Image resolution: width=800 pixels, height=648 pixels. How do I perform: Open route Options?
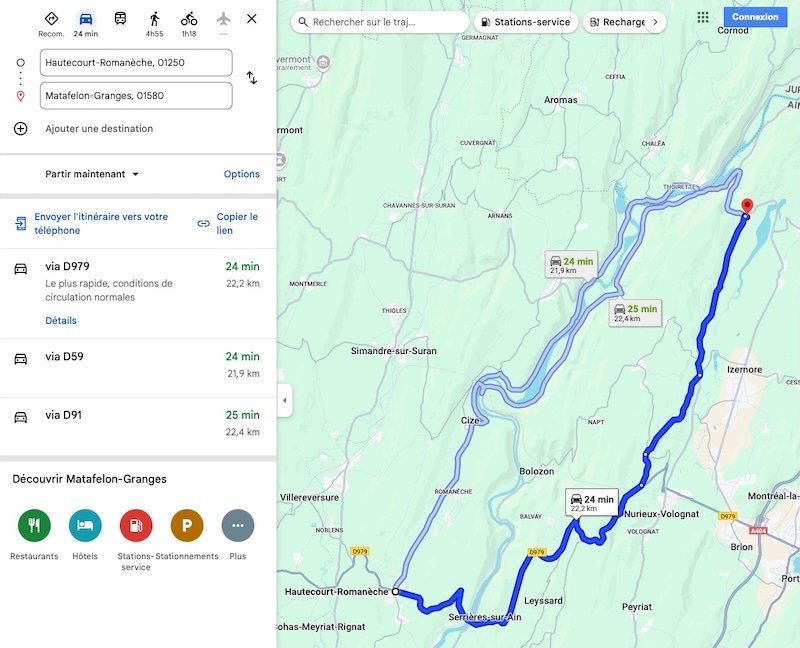tap(241, 174)
